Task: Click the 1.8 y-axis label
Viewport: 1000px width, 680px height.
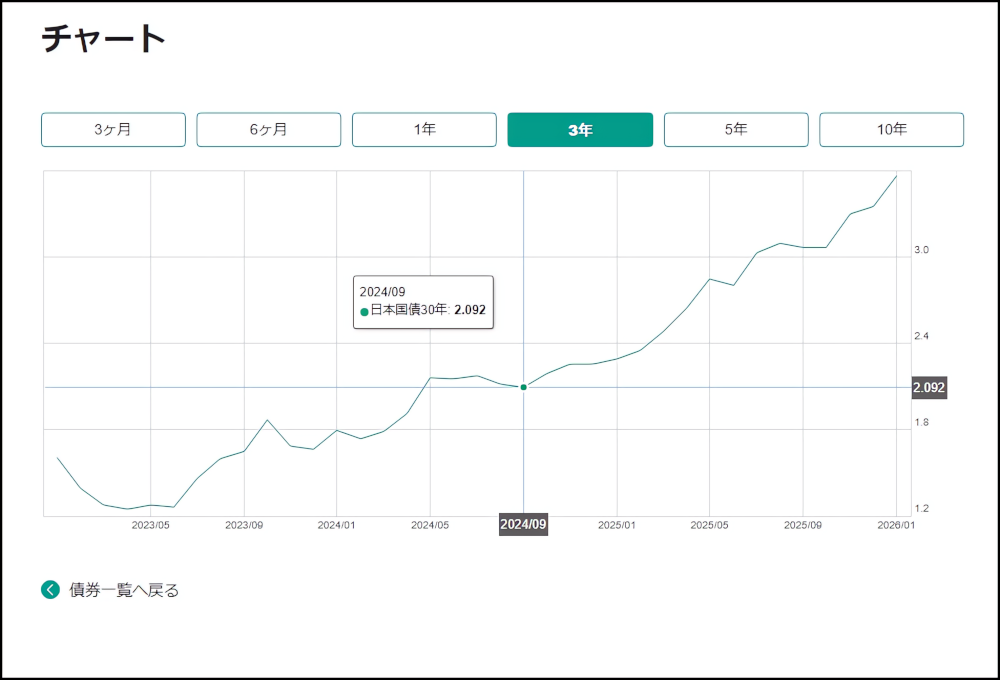Action: 921,423
